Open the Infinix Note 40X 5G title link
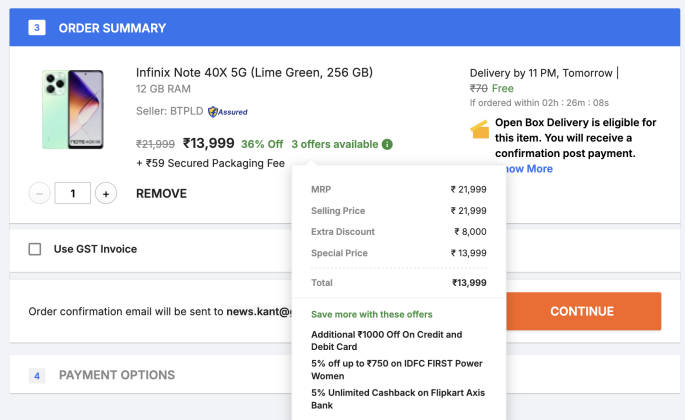685x420 pixels. pyautogui.click(x=254, y=72)
